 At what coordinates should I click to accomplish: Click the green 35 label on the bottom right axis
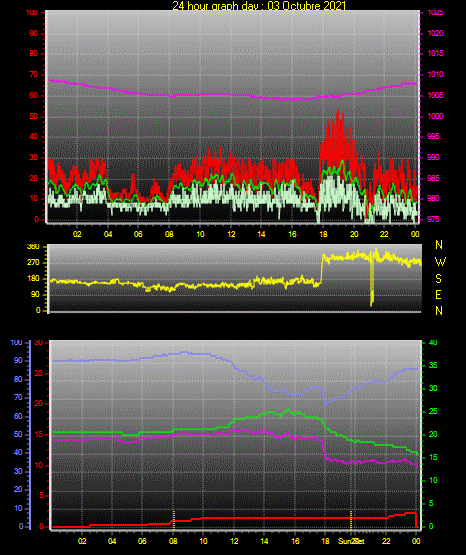(x=433, y=365)
